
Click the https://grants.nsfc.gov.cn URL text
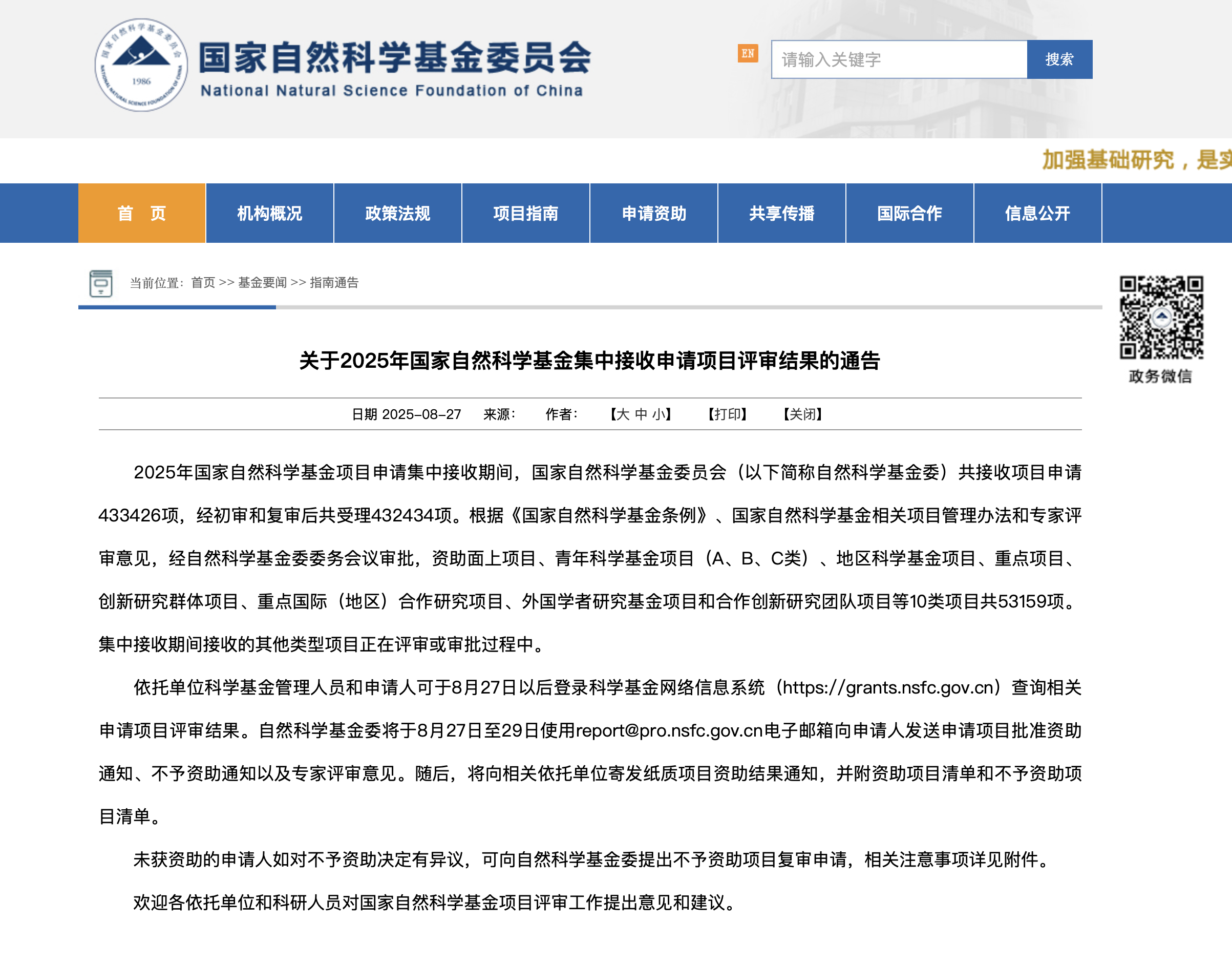888,687
